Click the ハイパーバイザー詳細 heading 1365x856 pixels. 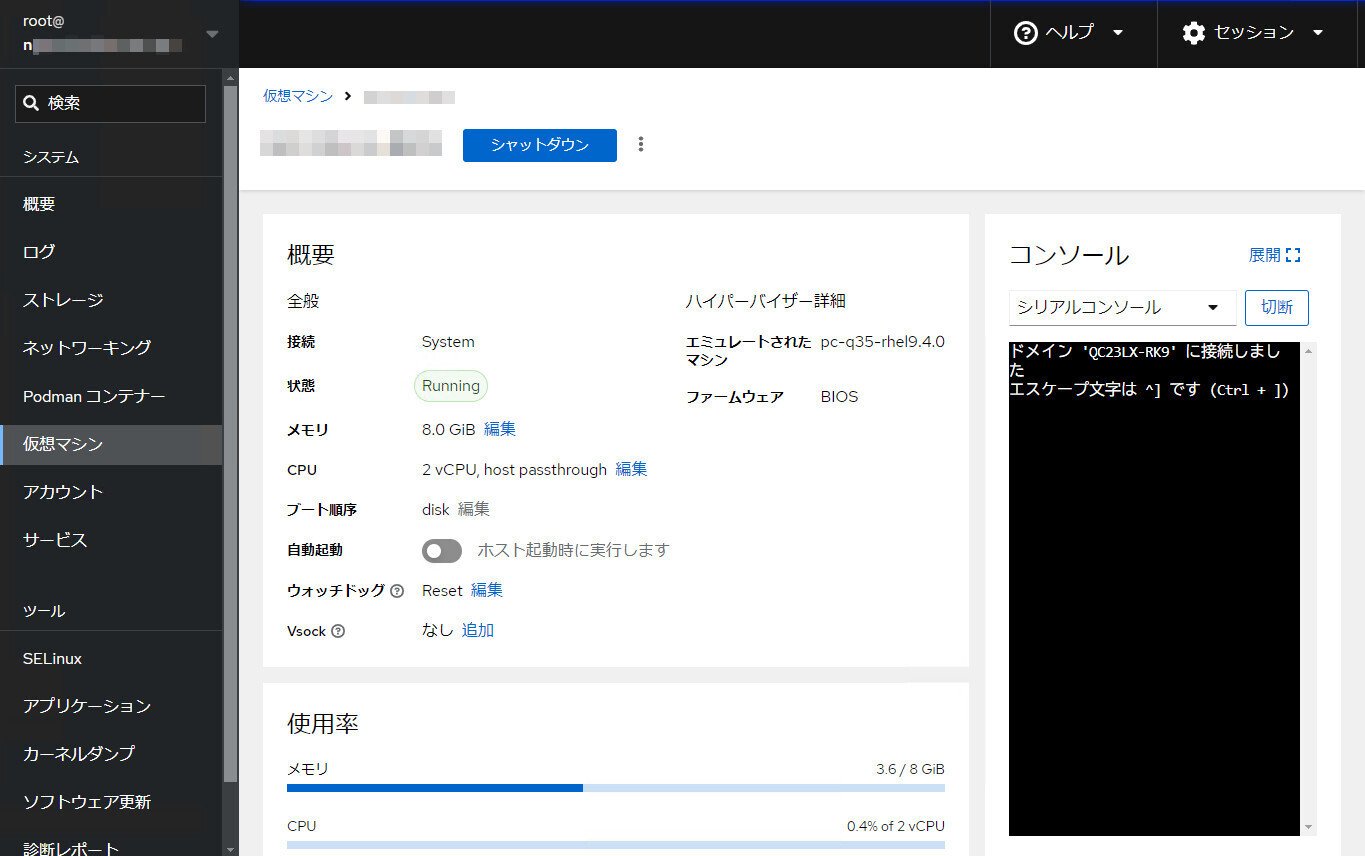click(x=766, y=301)
